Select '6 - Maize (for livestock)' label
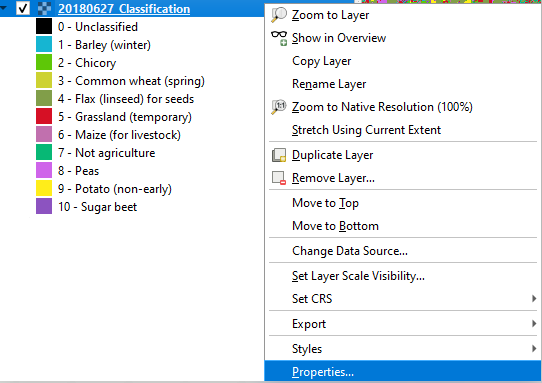The width and height of the screenshot is (542, 383). [119, 135]
